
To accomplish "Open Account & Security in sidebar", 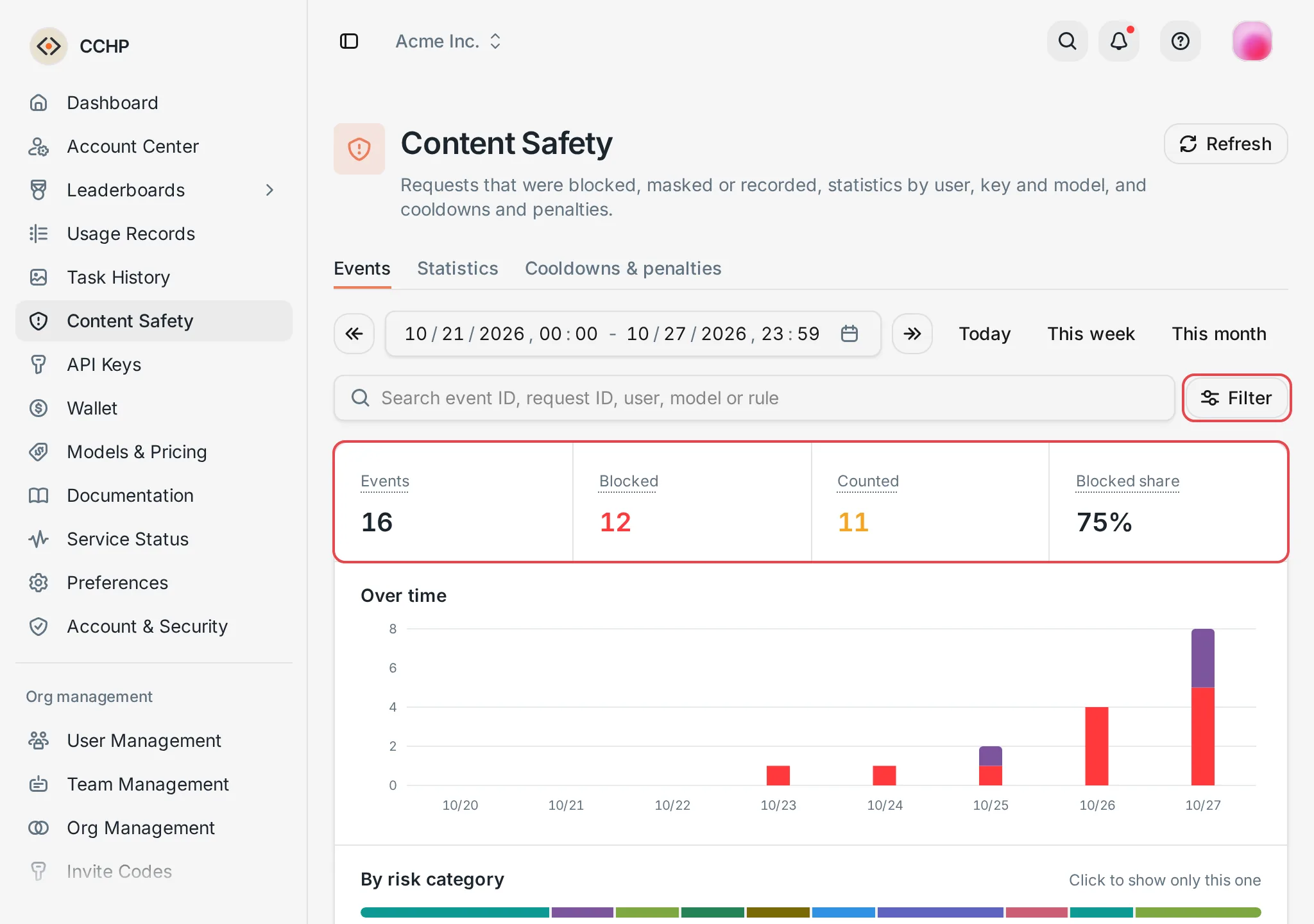I will (154, 626).
